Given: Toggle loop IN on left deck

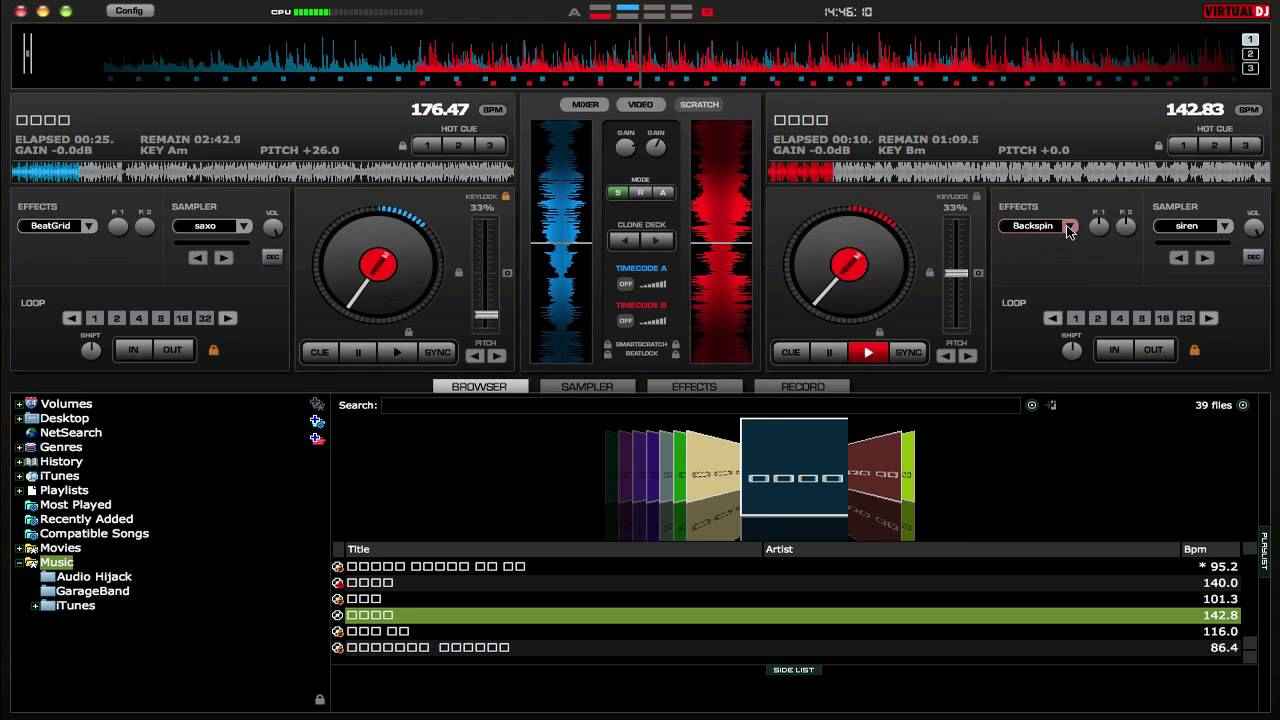Looking at the screenshot, I should click(133, 350).
